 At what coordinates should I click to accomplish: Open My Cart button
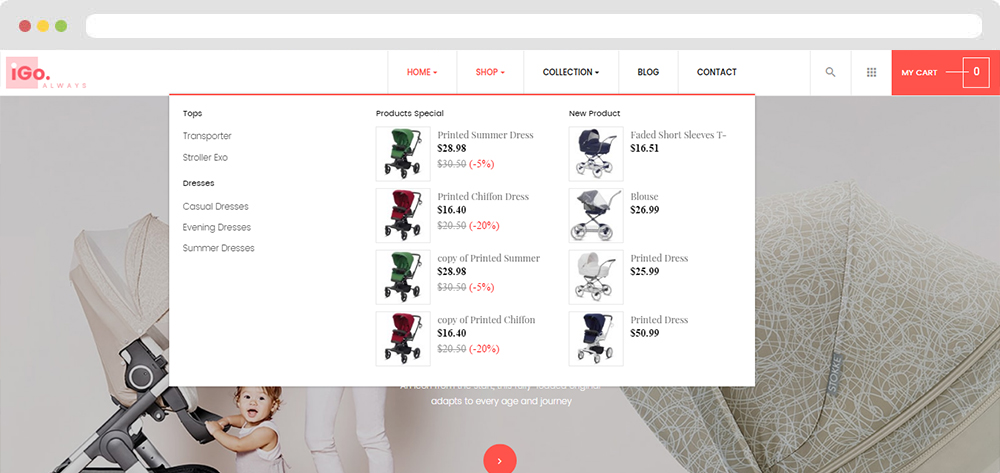(945, 73)
